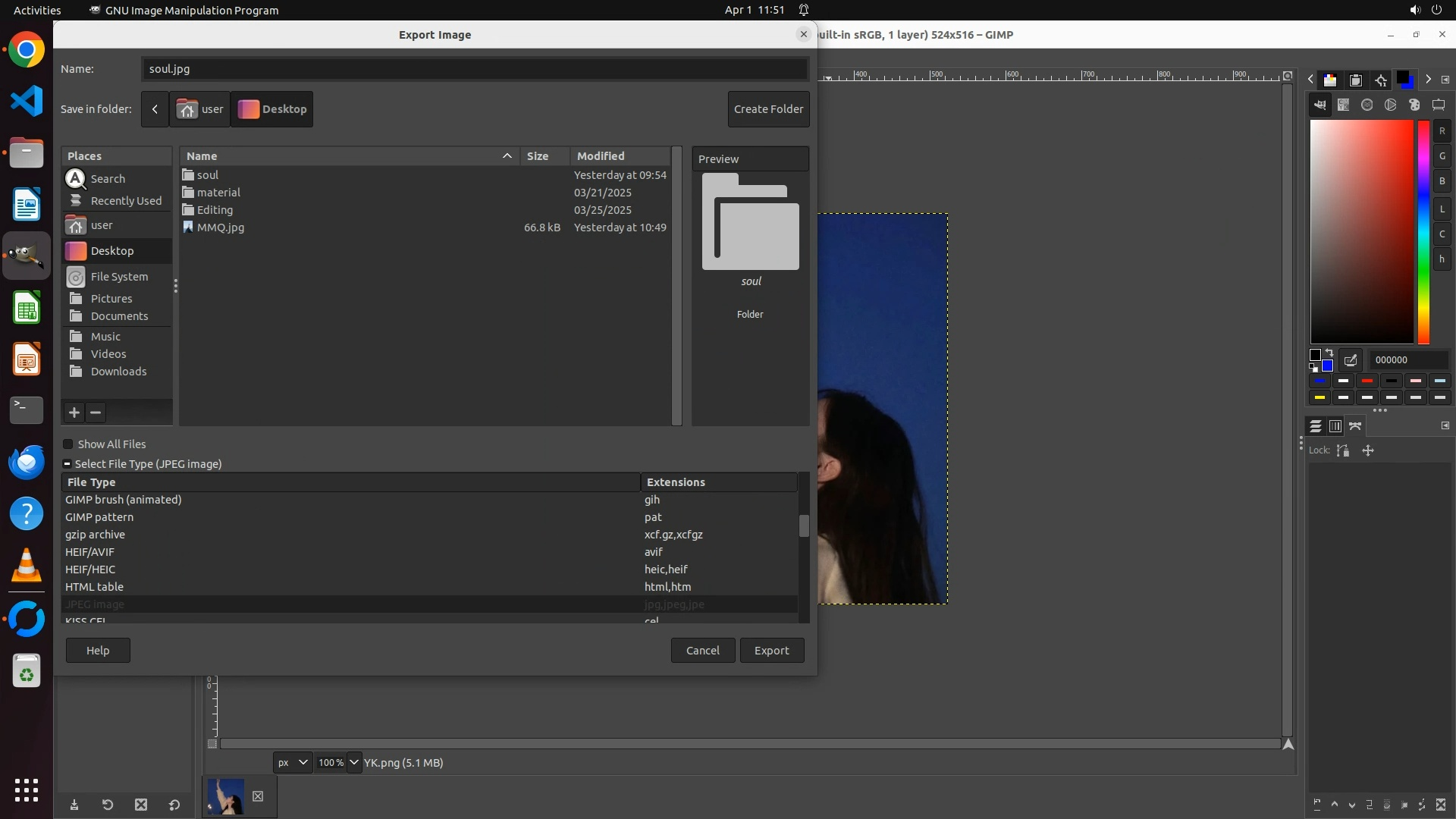The width and height of the screenshot is (1456, 819).
Task: Click the Create Folder button
Action: 768,109
